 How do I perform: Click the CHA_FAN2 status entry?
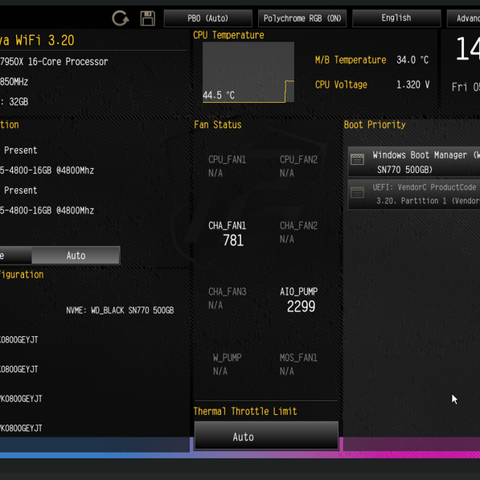[x=299, y=232]
